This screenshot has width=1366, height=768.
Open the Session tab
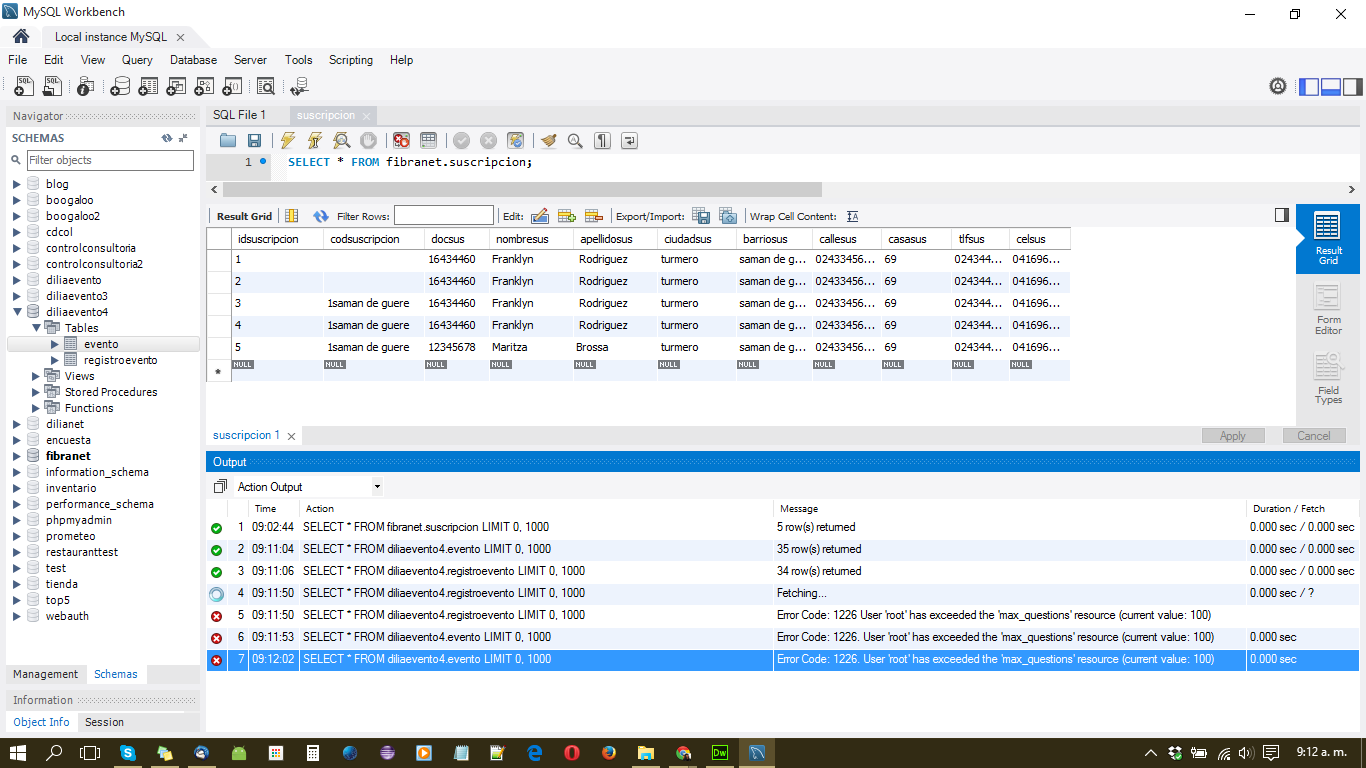pyautogui.click(x=104, y=722)
